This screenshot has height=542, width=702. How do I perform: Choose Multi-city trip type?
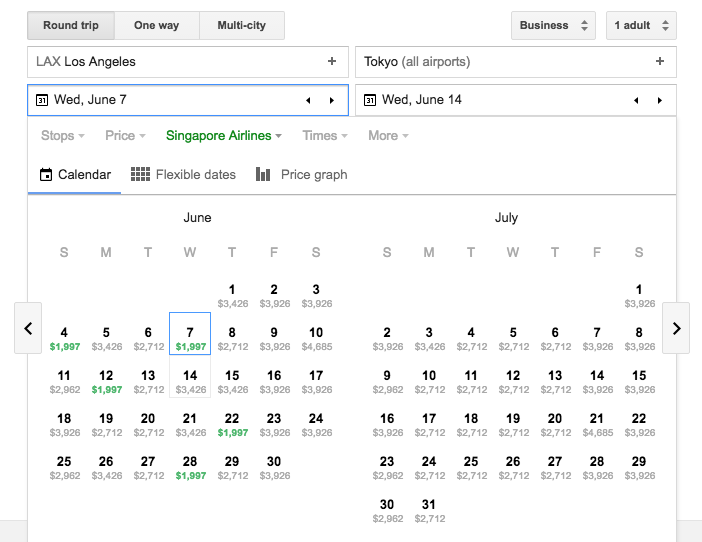click(x=241, y=25)
